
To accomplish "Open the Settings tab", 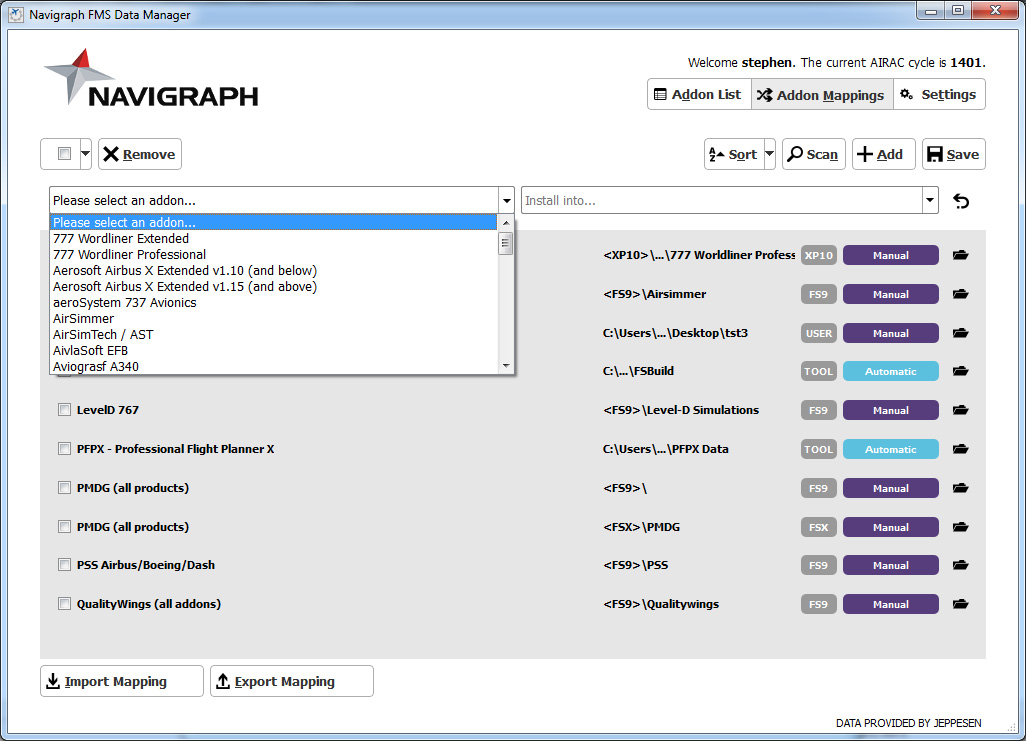I will [938, 95].
